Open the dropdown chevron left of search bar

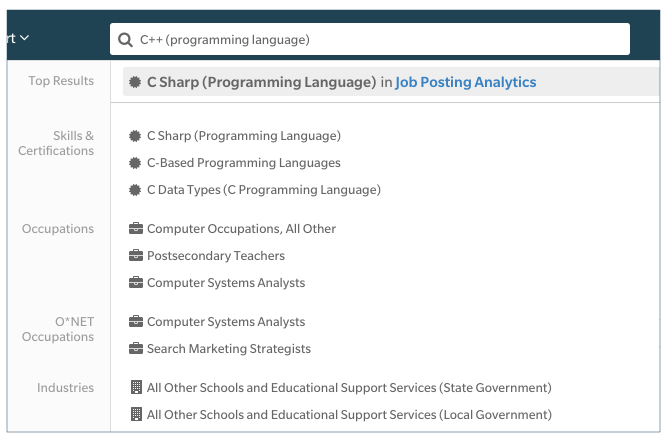[25, 38]
